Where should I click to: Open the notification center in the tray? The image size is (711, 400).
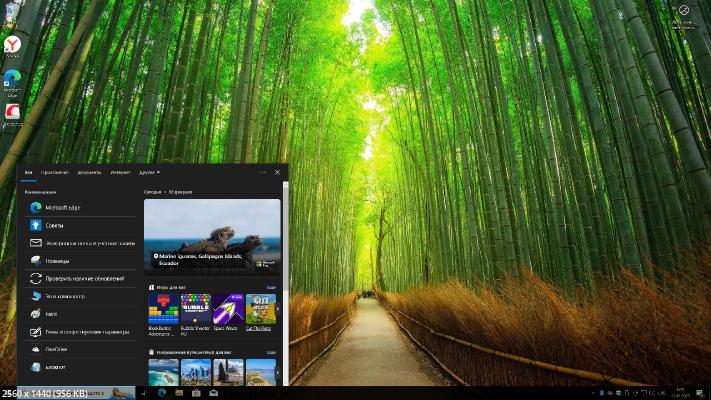click(700, 393)
